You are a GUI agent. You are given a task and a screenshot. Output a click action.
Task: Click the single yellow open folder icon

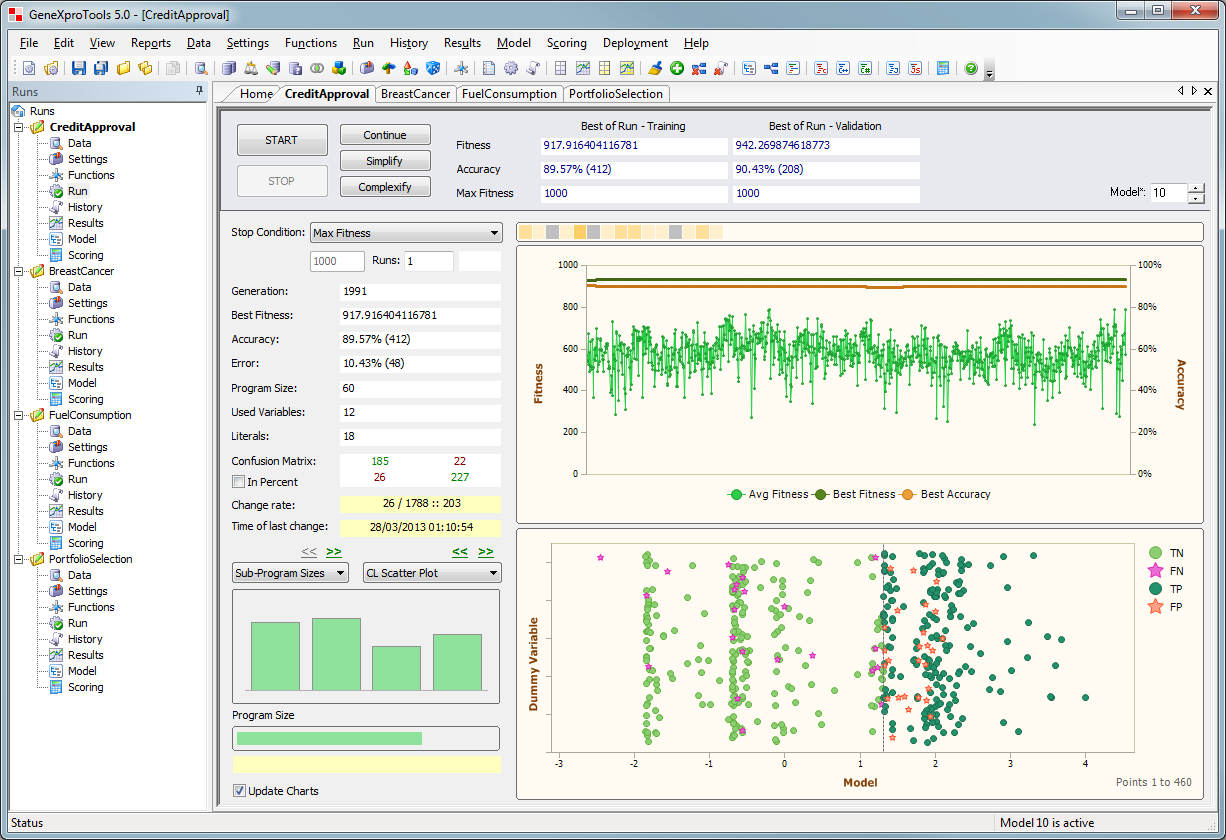pos(123,68)
